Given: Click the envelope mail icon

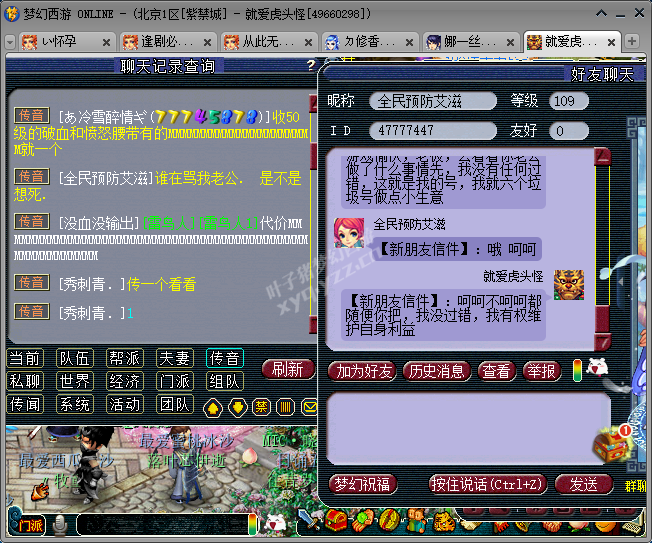Looking at the screenshot, I should pos(309,407).
